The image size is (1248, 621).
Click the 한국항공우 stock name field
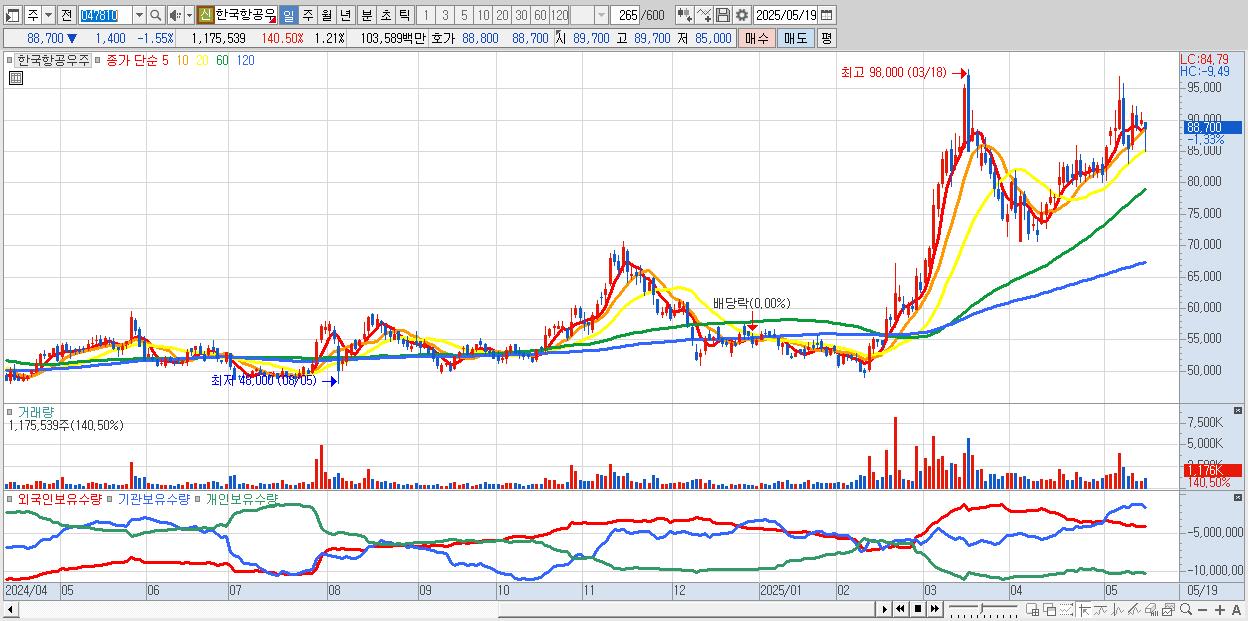point(246,15)
